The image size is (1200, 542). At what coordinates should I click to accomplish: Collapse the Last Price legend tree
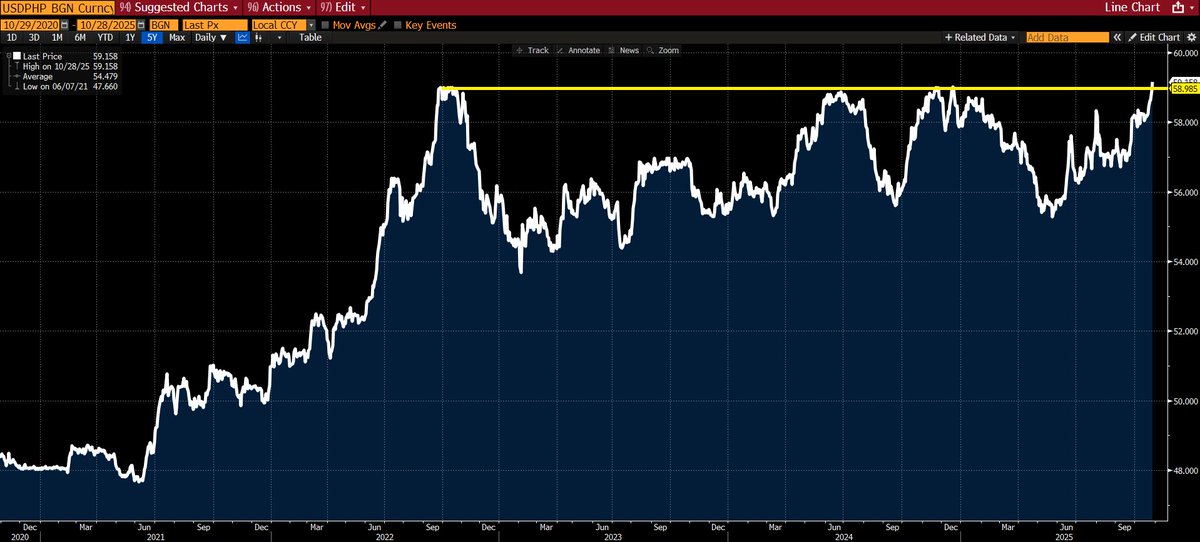coord(8,56)
